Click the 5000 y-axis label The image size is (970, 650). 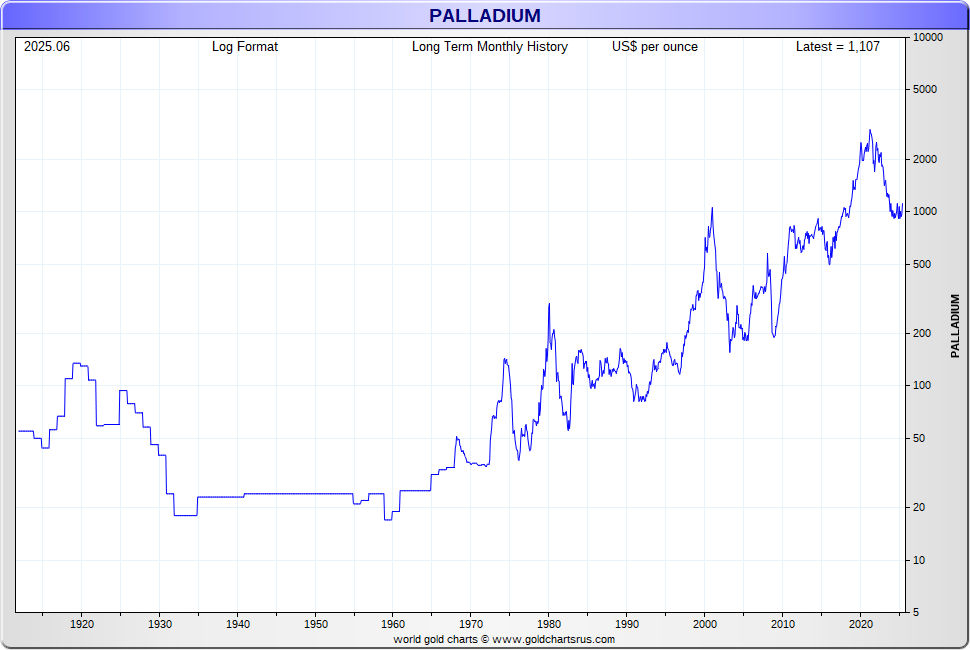point(925,90)
